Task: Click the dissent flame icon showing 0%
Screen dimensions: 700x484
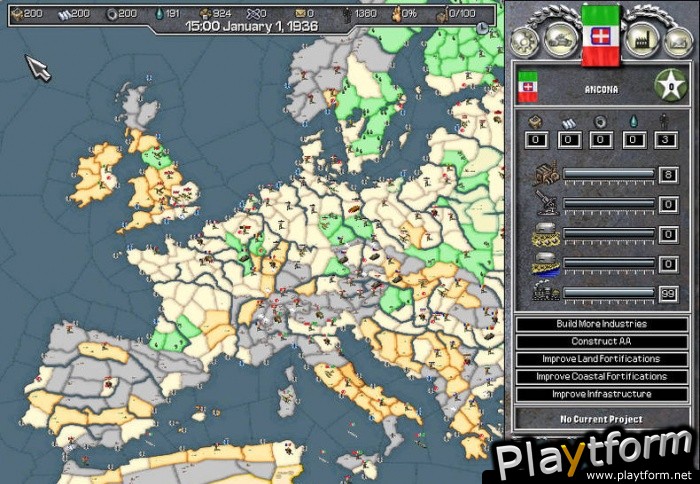Action: pos(396,14)
